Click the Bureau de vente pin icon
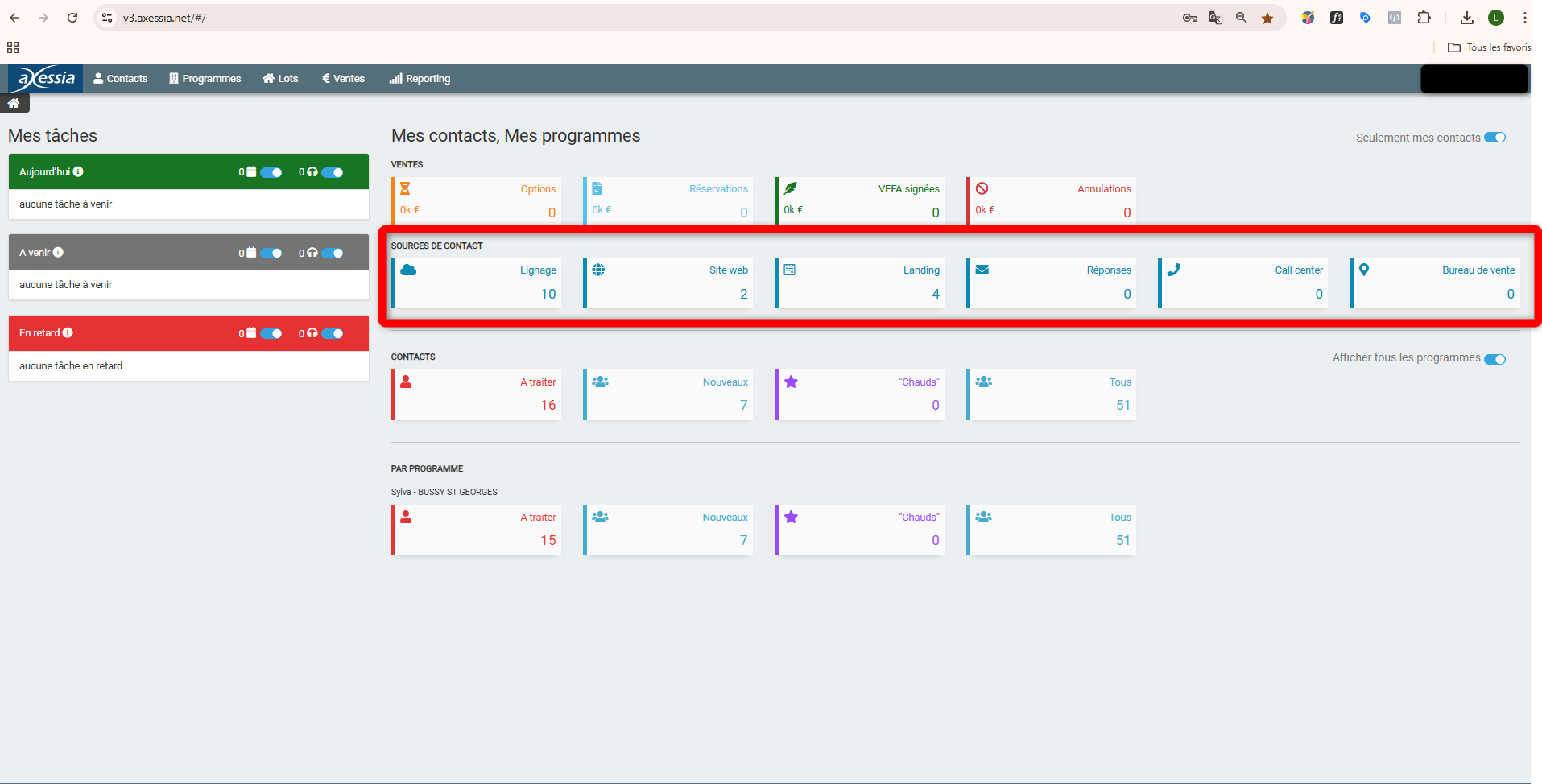1542x784 pixels. [x=1364, y=270]
